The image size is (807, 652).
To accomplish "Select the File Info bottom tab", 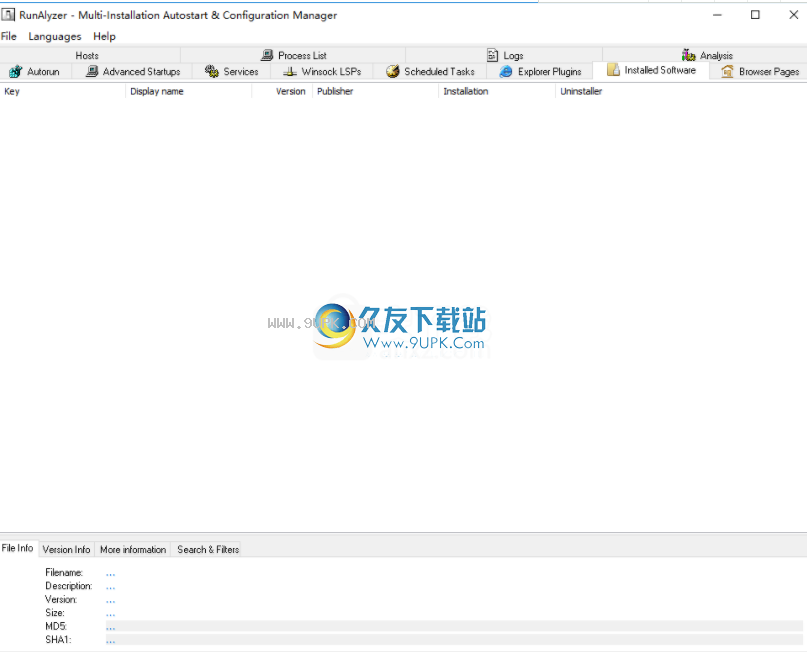I will click(18, 548).
